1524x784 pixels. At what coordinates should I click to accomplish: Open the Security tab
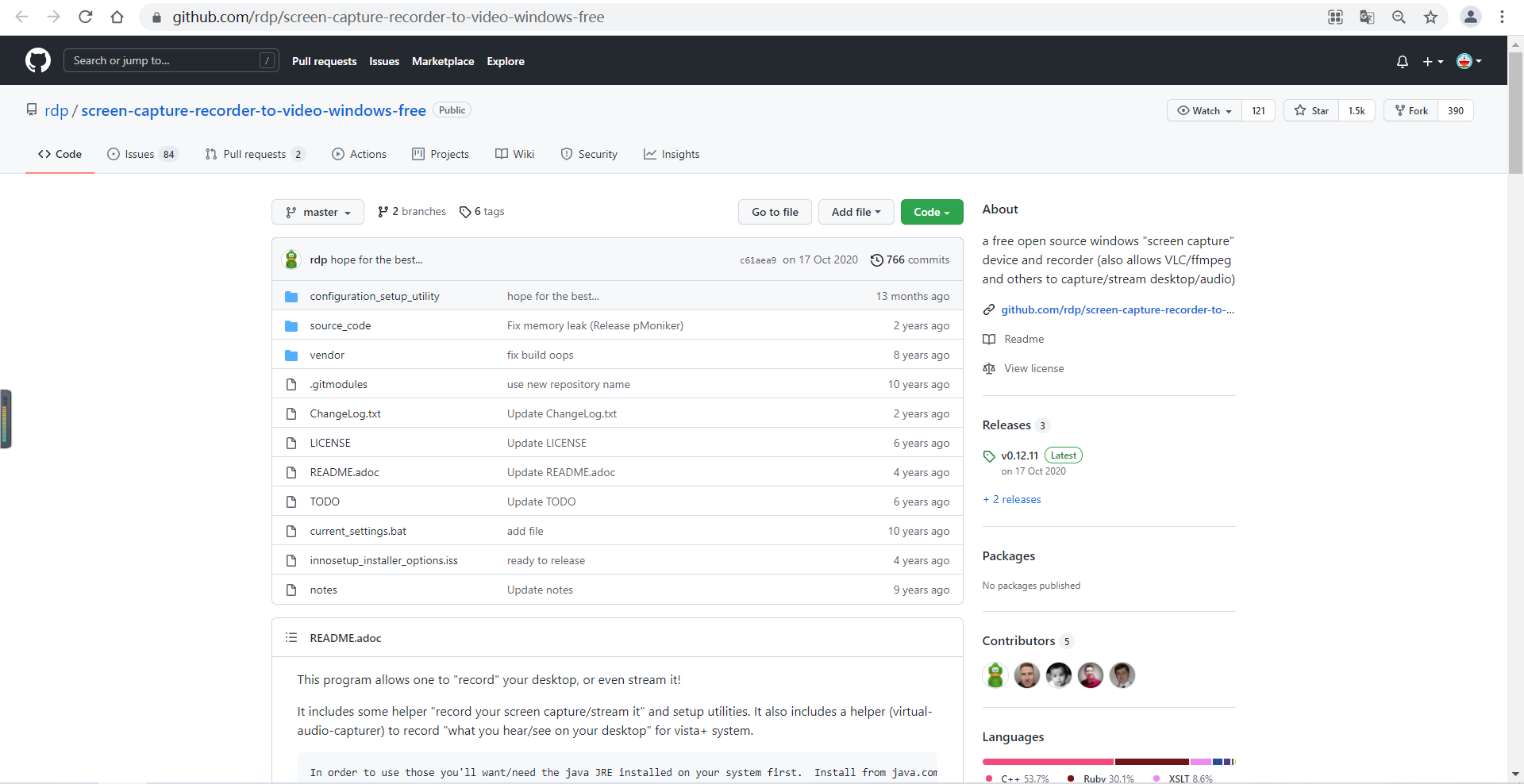(589, 154)
